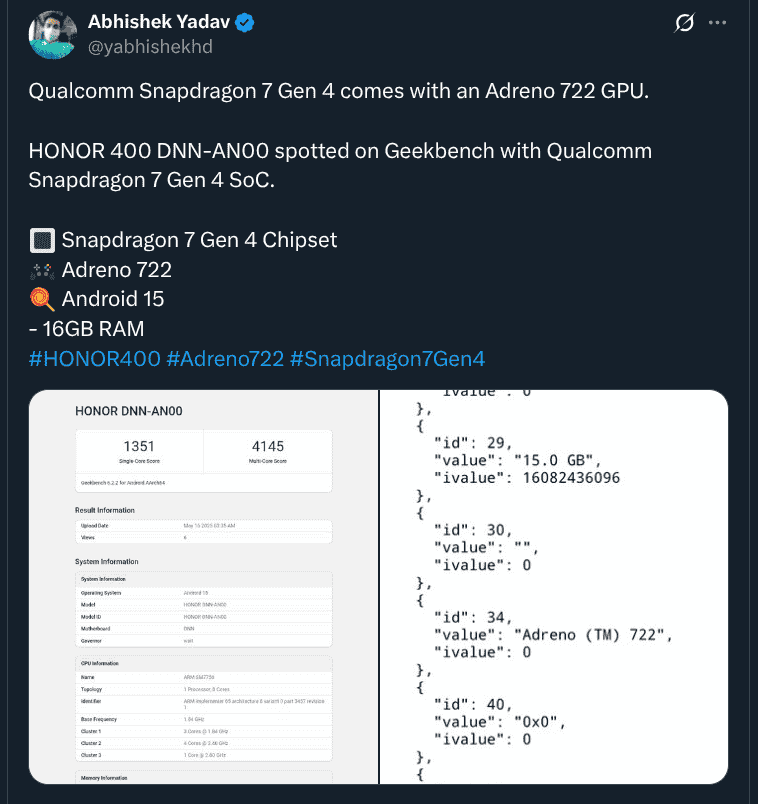Open the #Adreno722 hashtag
The width and height of the screenshot is (758, 804).
223,358
